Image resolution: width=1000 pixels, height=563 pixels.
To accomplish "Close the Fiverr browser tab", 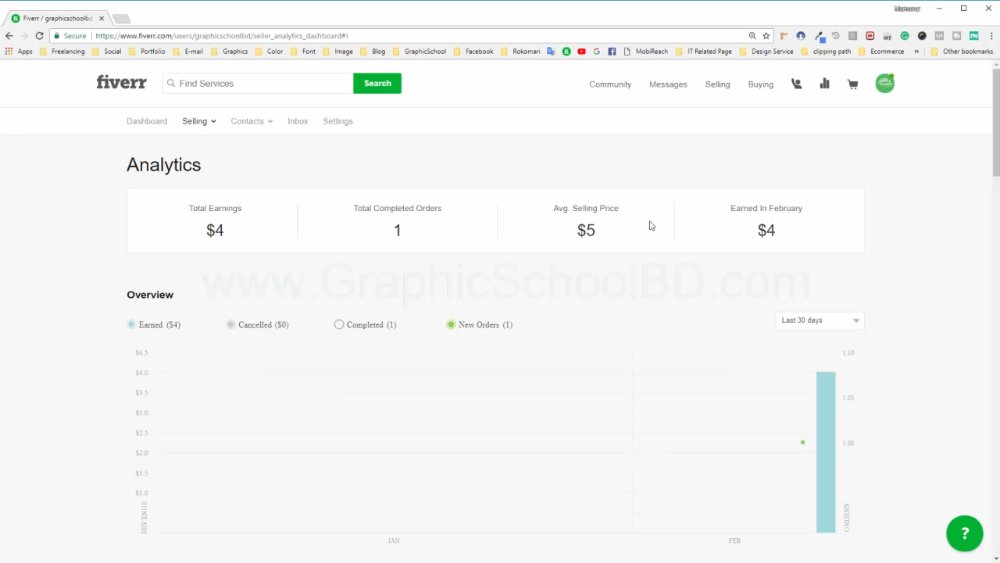I will (101, 18).
